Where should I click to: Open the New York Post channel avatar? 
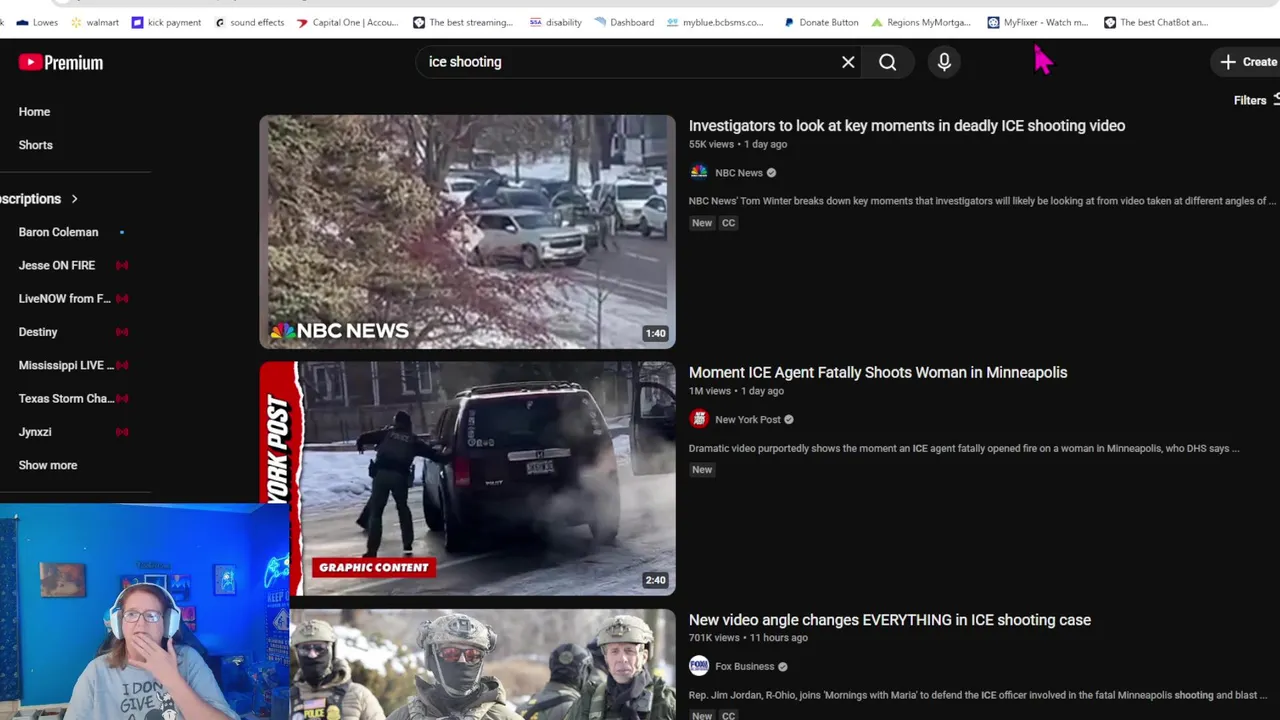pos(698,419)
